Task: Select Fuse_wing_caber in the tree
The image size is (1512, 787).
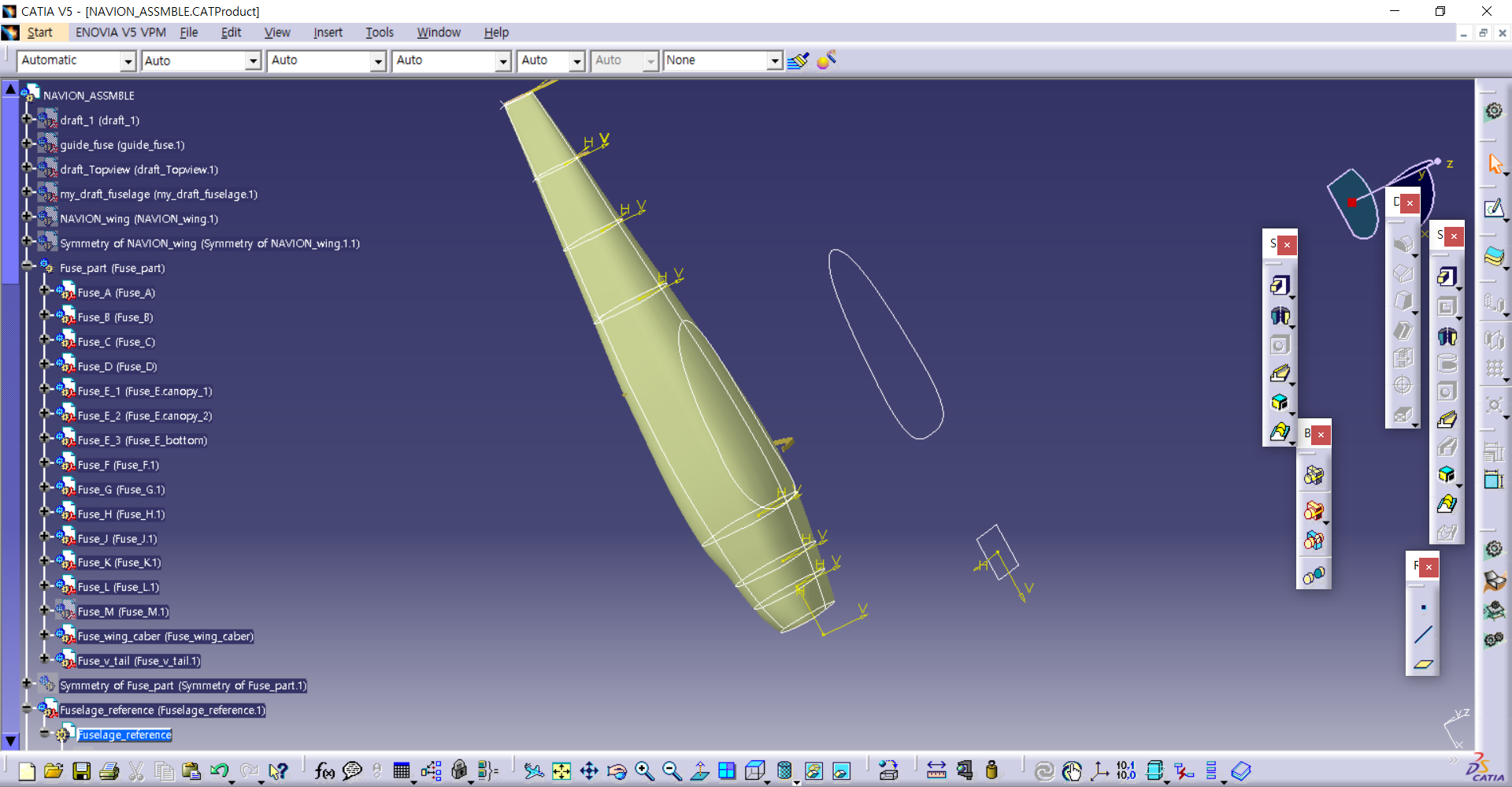Action: click(x=165, y=637)
